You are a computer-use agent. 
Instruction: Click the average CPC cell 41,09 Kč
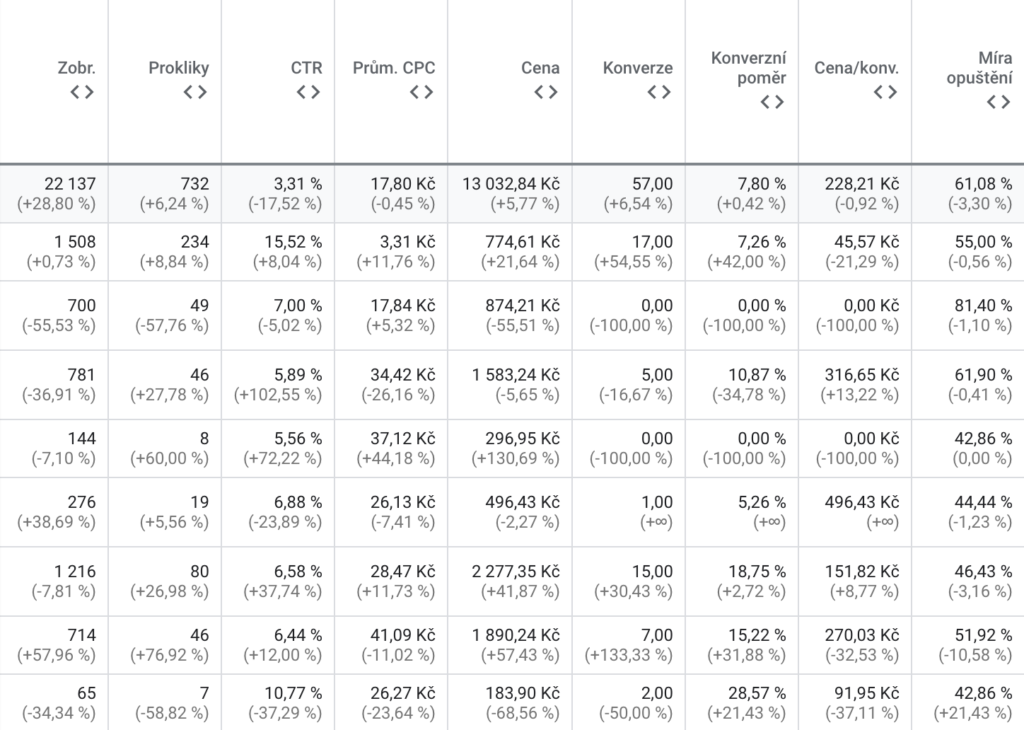pos(403,635)
